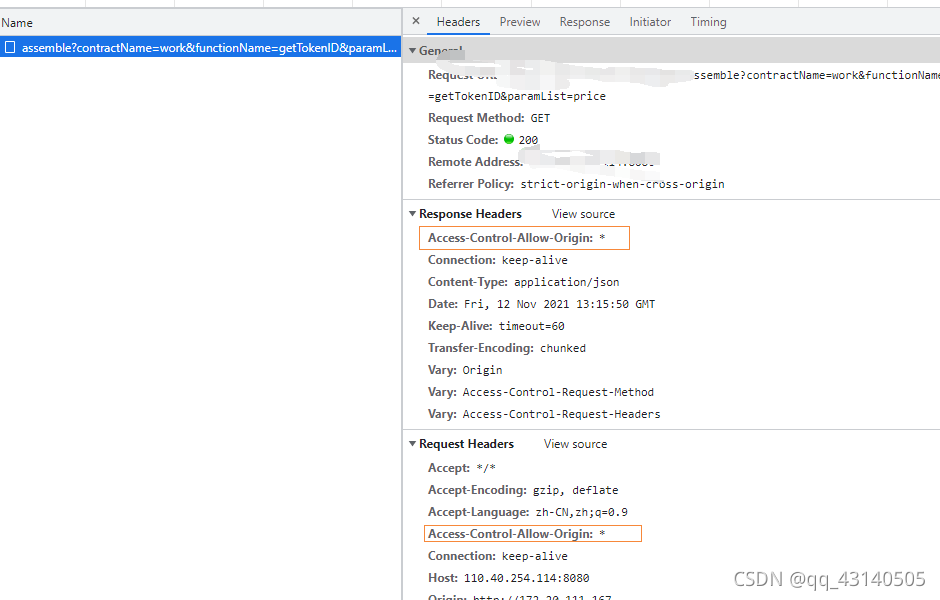Click the Content-Type application/json header
This screenshot has width=940, height=600.
pos(523,282)
